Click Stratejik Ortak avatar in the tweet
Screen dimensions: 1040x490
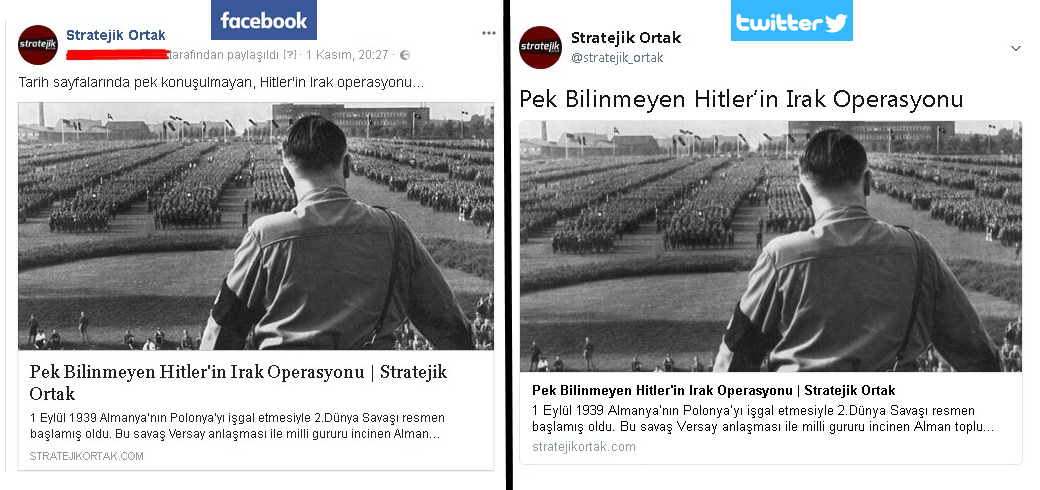[x=541, y=47]
